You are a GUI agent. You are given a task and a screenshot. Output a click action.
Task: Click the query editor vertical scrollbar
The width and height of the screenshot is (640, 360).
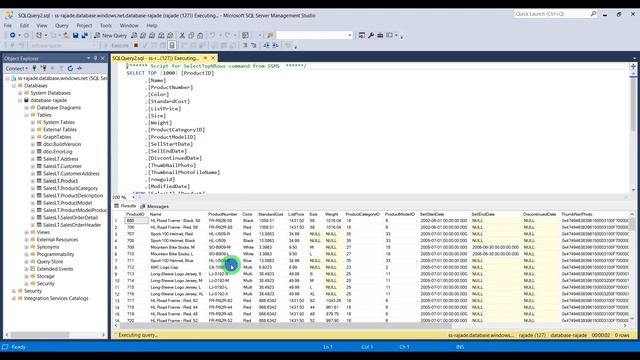[x=633, y=104]
